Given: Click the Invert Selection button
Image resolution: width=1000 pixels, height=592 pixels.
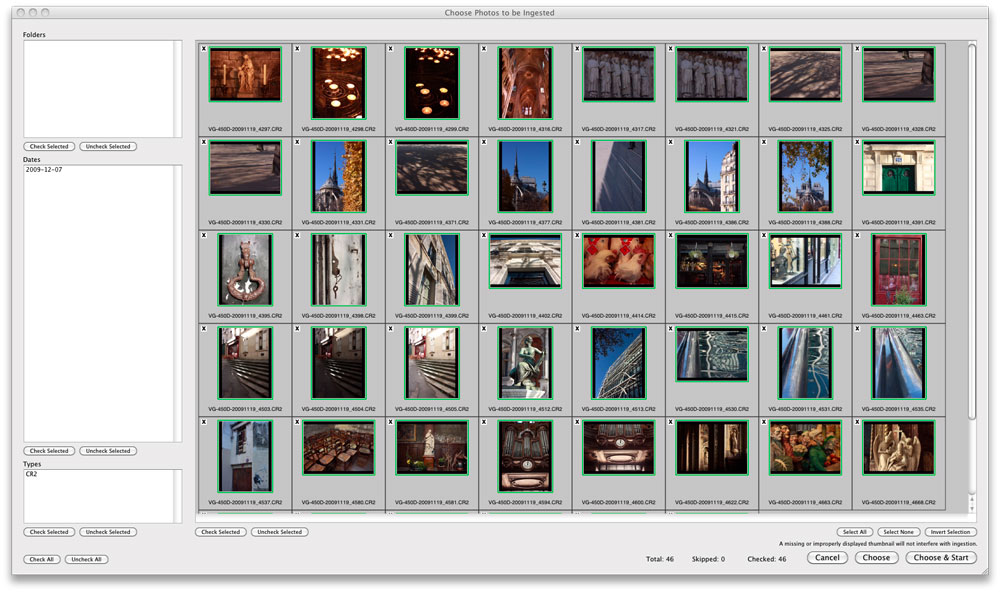Looking at the screenshot, I should click(x=950, y=532).
